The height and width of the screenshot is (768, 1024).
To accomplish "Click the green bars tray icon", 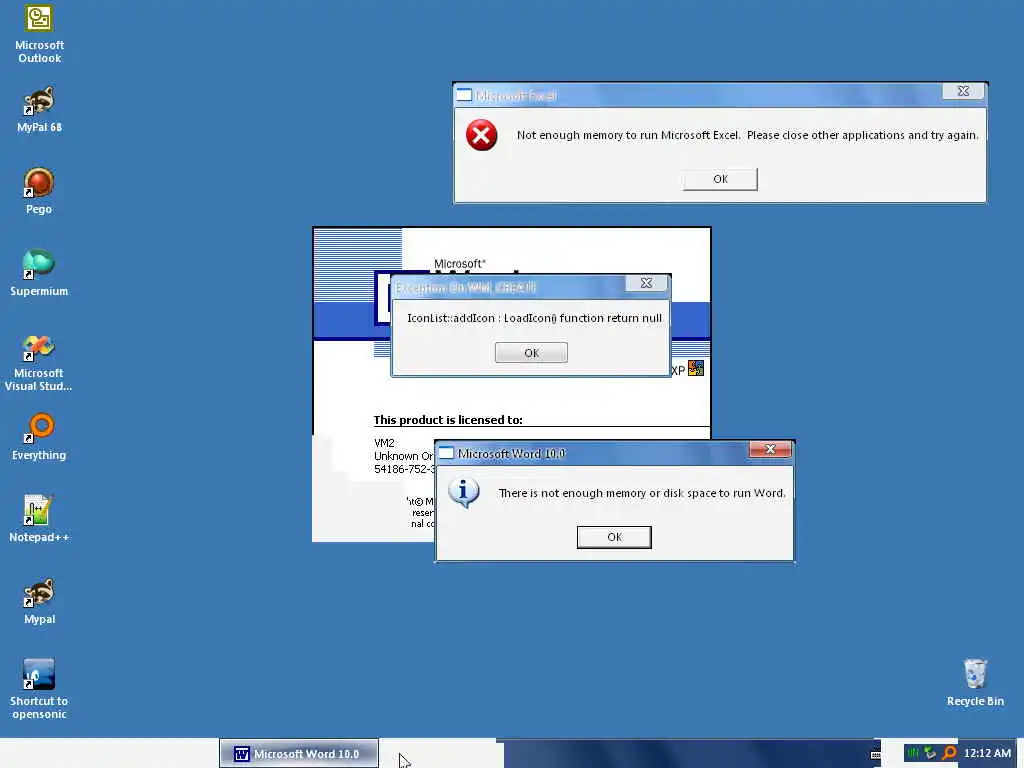I will [913, 753].
